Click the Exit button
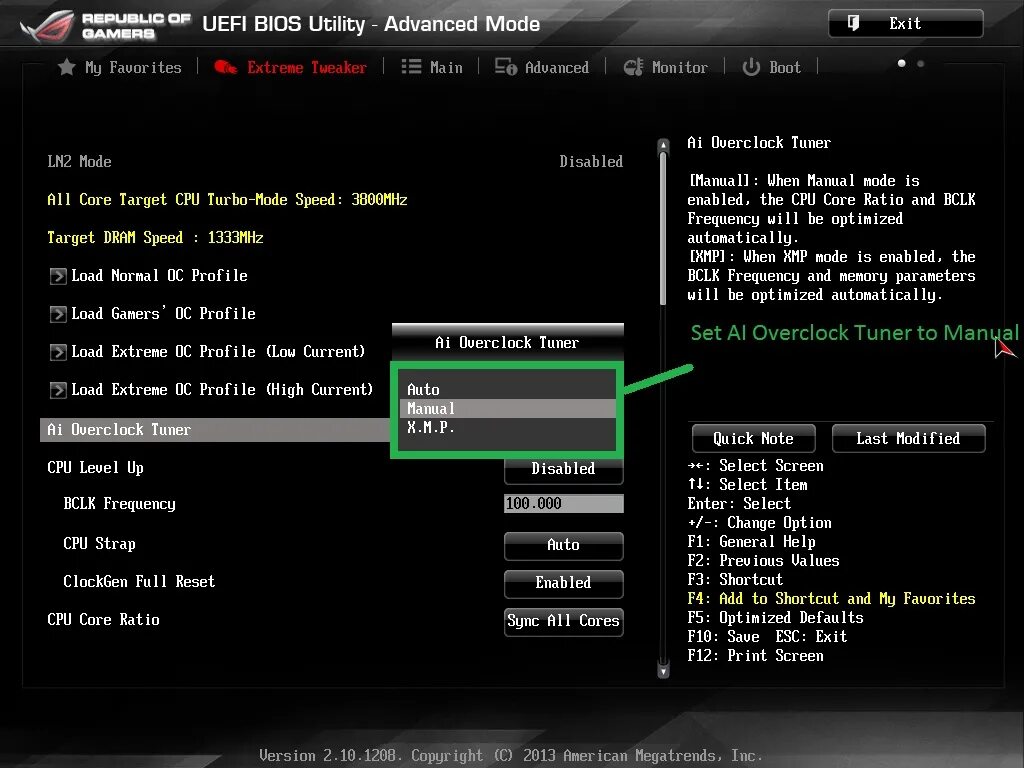Viewport: 1024px width, 768px height. coord(905,24)
